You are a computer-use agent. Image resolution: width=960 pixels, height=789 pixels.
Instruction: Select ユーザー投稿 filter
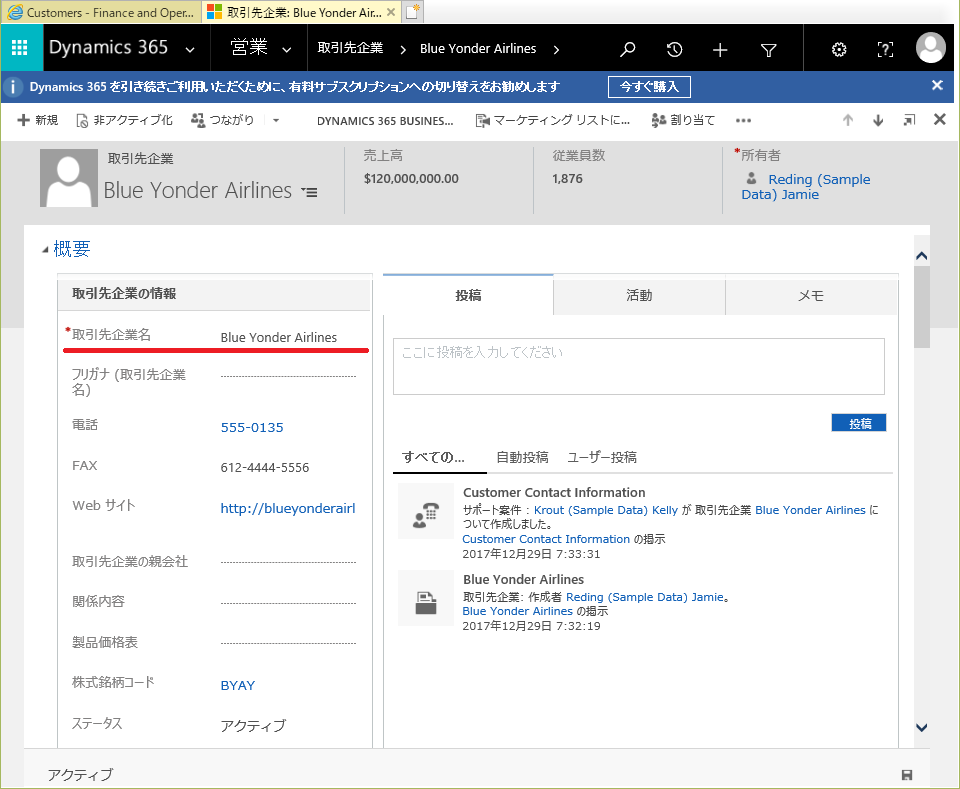pos(602,457)
